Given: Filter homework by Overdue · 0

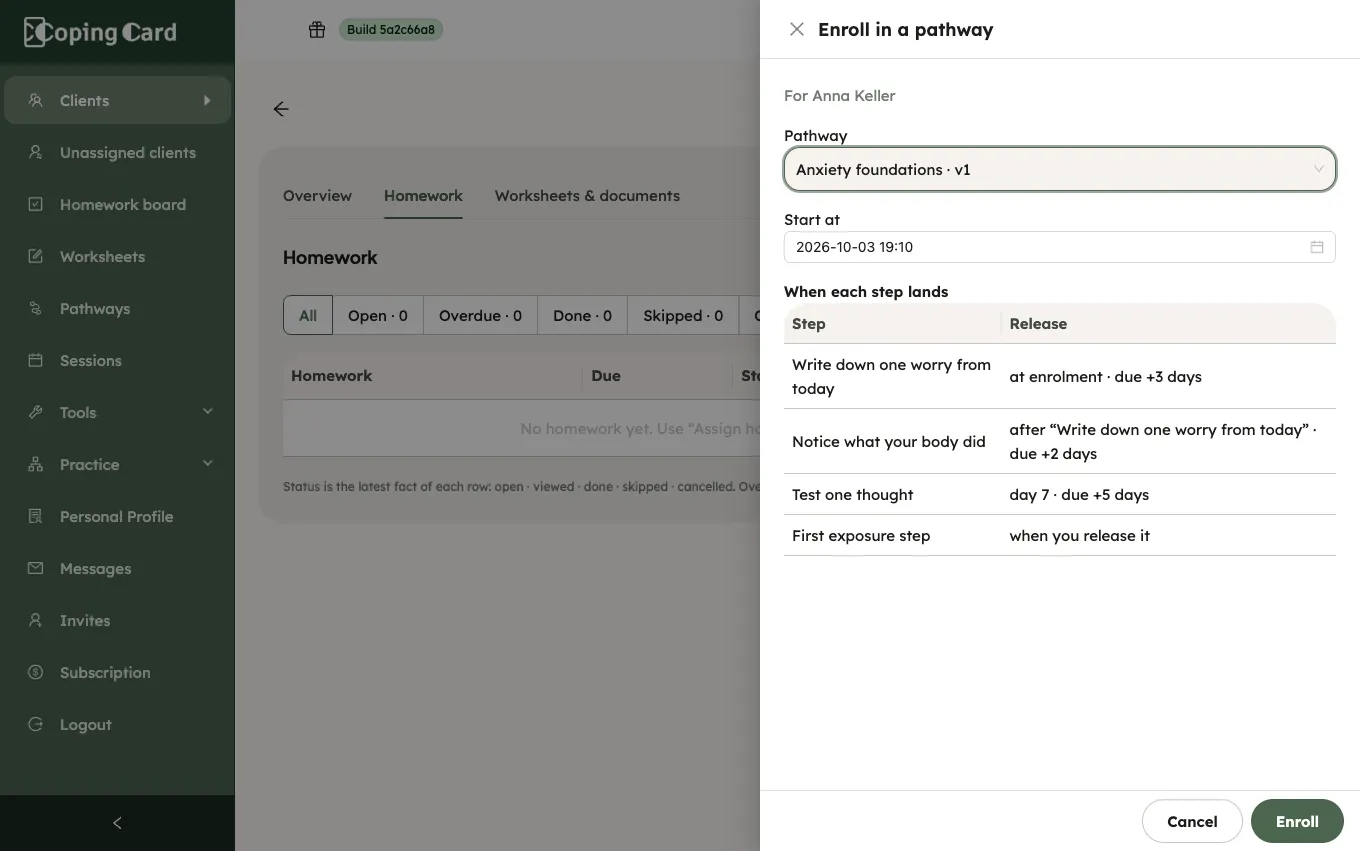Looking at the screenshot, I should coord(480,315).
